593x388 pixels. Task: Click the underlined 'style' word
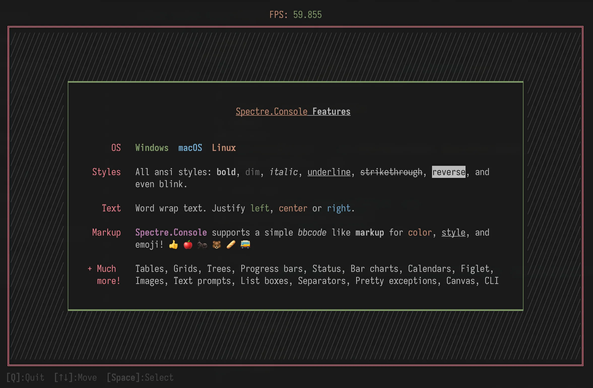click(x=453, y=232)
